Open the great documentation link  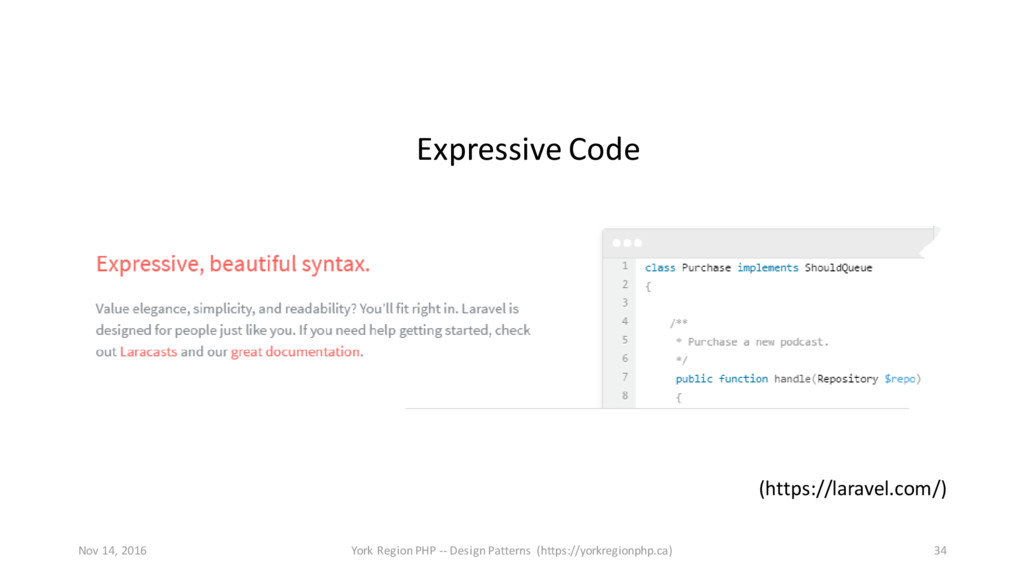click(x=295, y=351)
